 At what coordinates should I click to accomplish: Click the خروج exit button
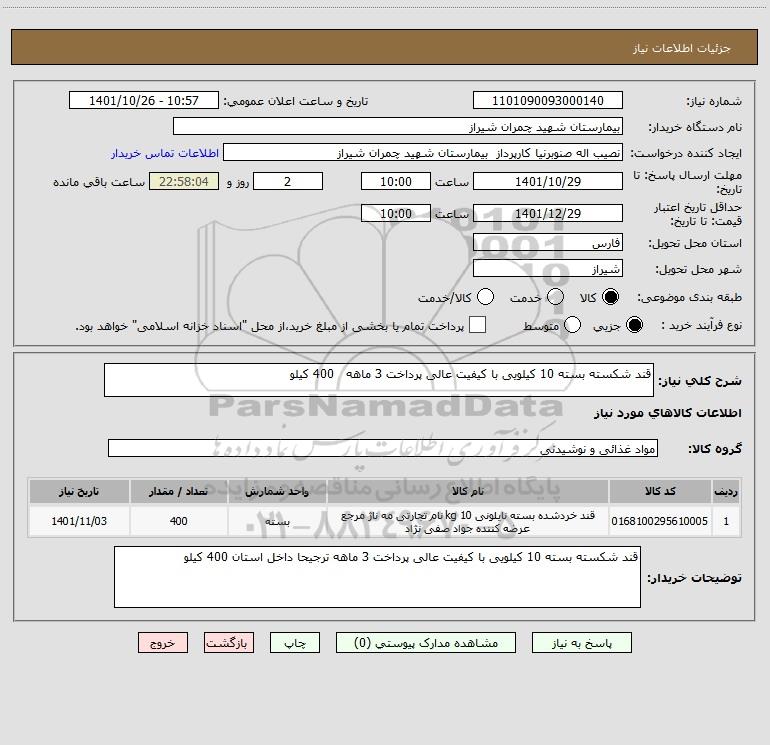(163, 643)
